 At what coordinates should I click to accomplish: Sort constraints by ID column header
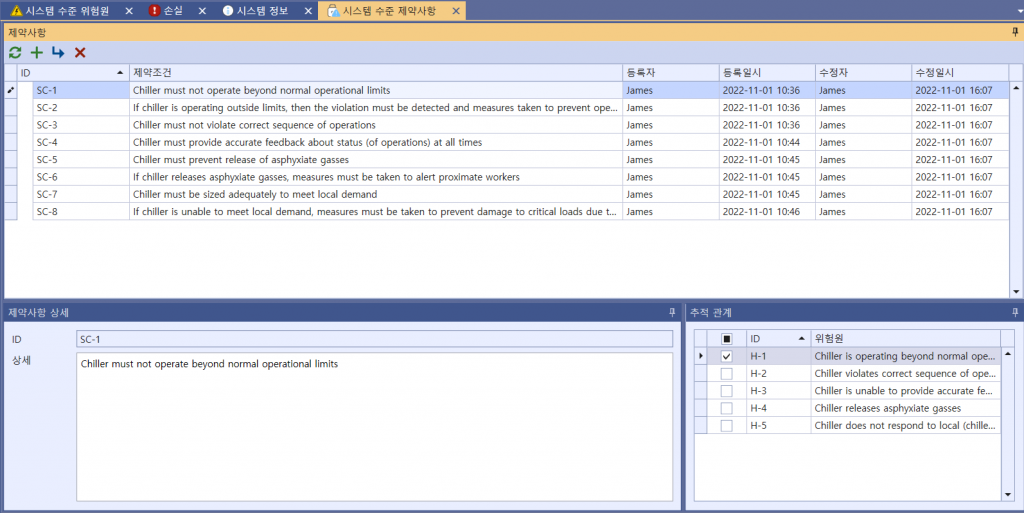(x=70, y=73)
